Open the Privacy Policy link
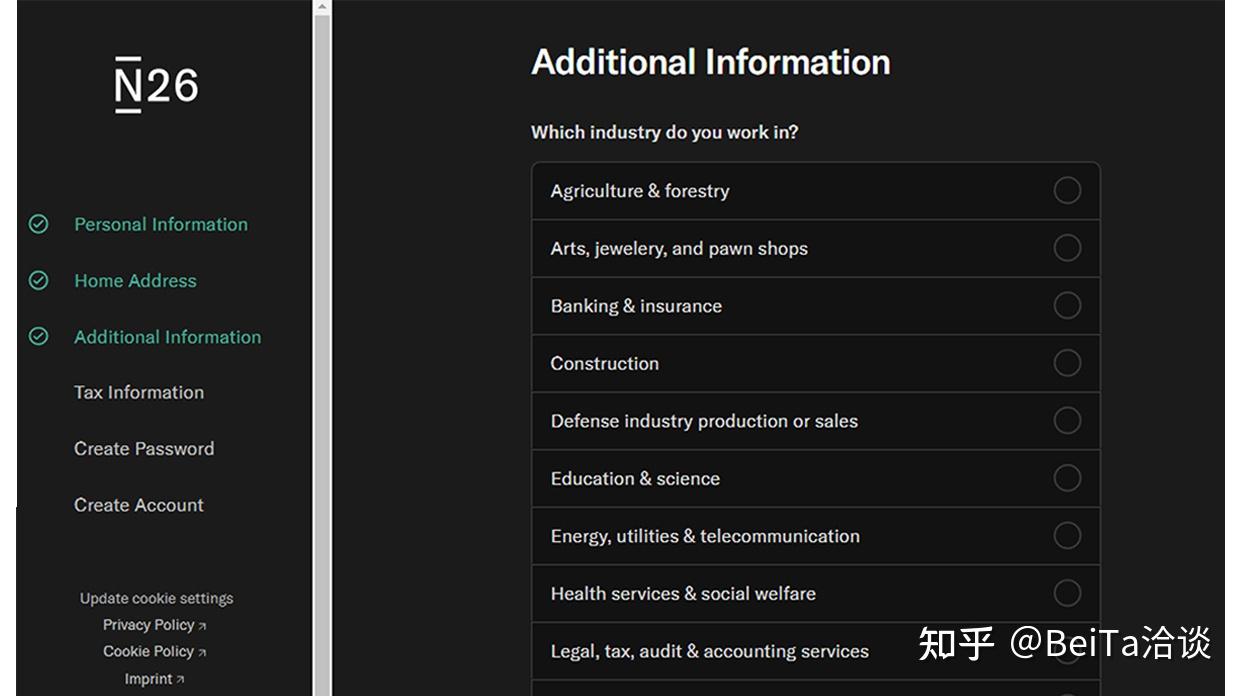 pos(148,625)
